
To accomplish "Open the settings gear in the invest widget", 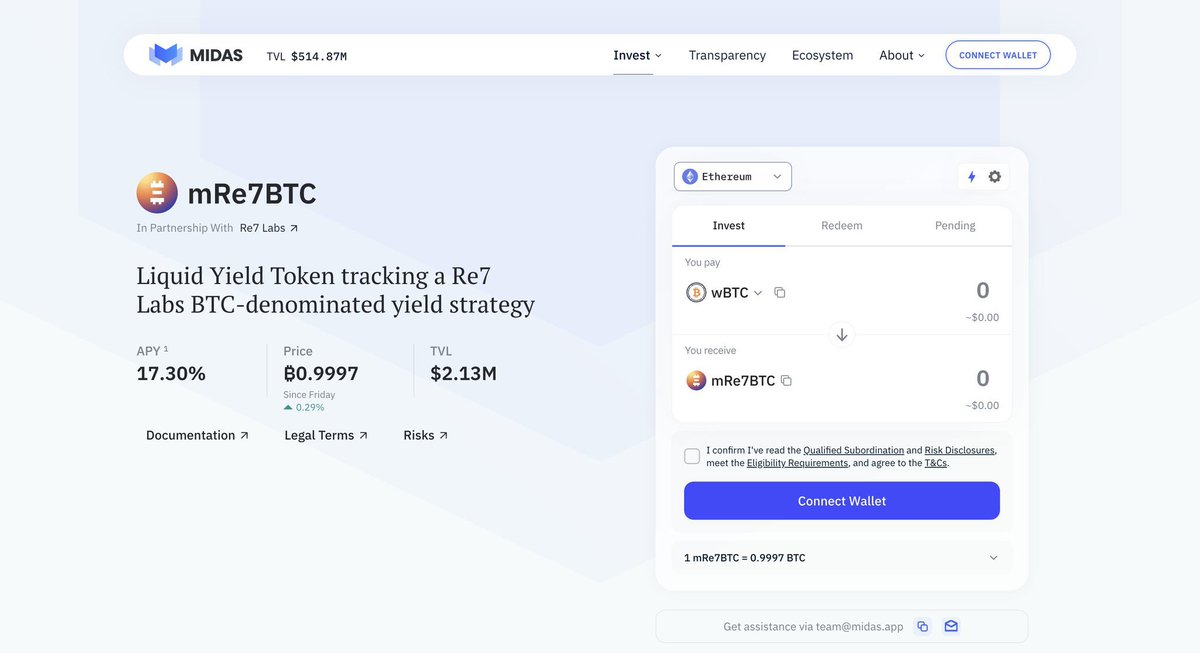I will (995, 177).
